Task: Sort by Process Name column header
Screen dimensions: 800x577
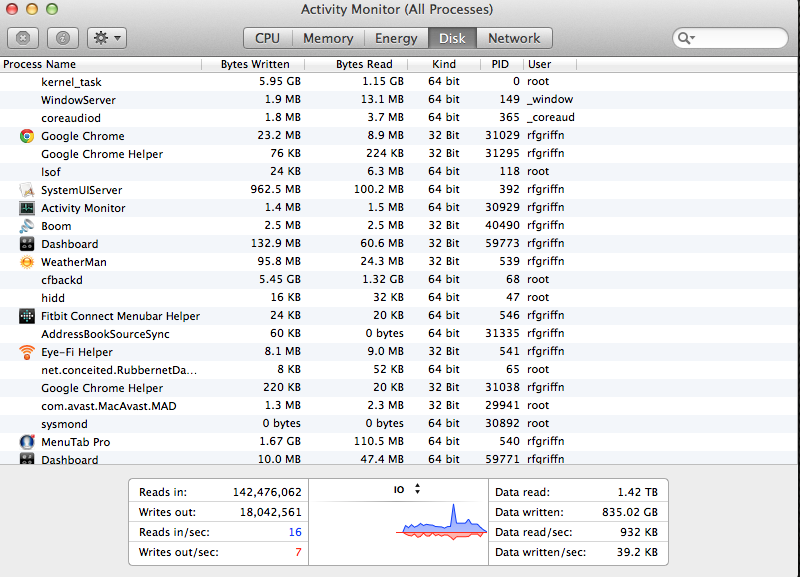Action: click(x=101, y=64)
